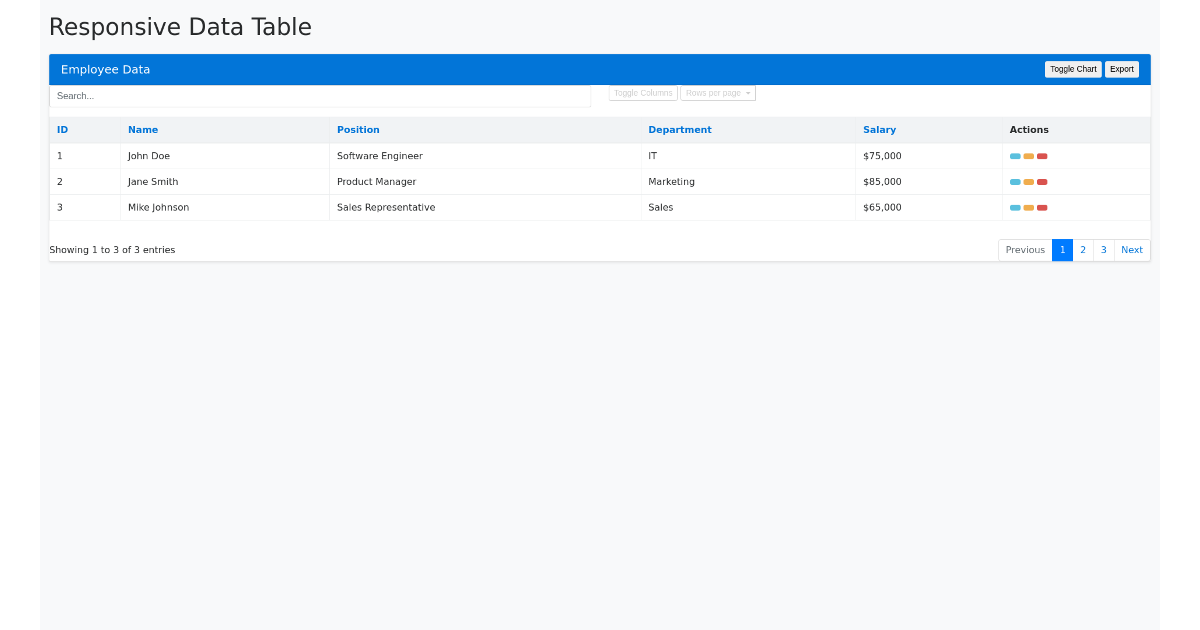Click the blue view action for Mike Johnson
The height and width of the screenshot is (630, 1200).
coord(1015,208)
